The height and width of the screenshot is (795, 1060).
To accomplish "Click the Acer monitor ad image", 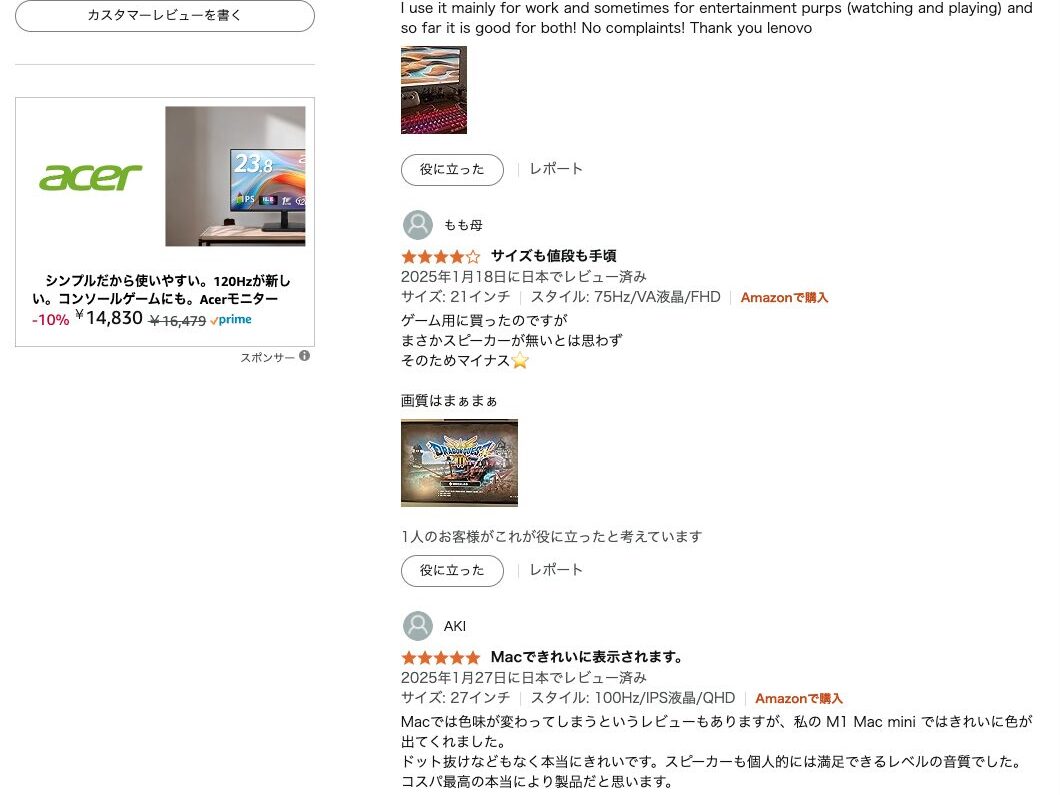I will pyautogui.click(x=235, y=176).
